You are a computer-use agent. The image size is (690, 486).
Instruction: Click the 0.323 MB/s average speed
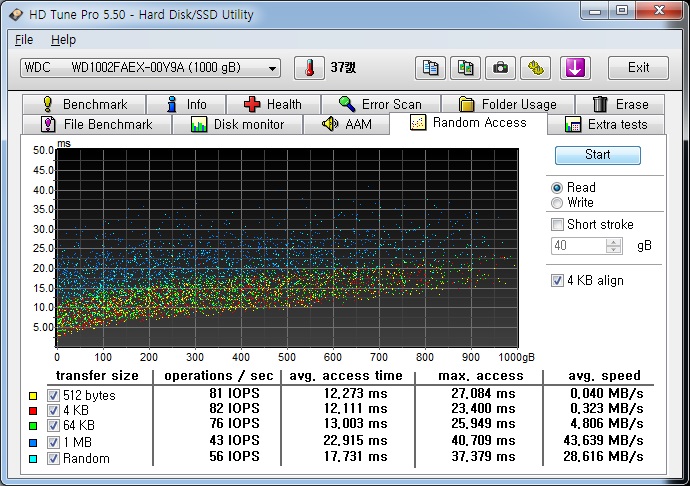pyautogui.click(x=607, y=409)
